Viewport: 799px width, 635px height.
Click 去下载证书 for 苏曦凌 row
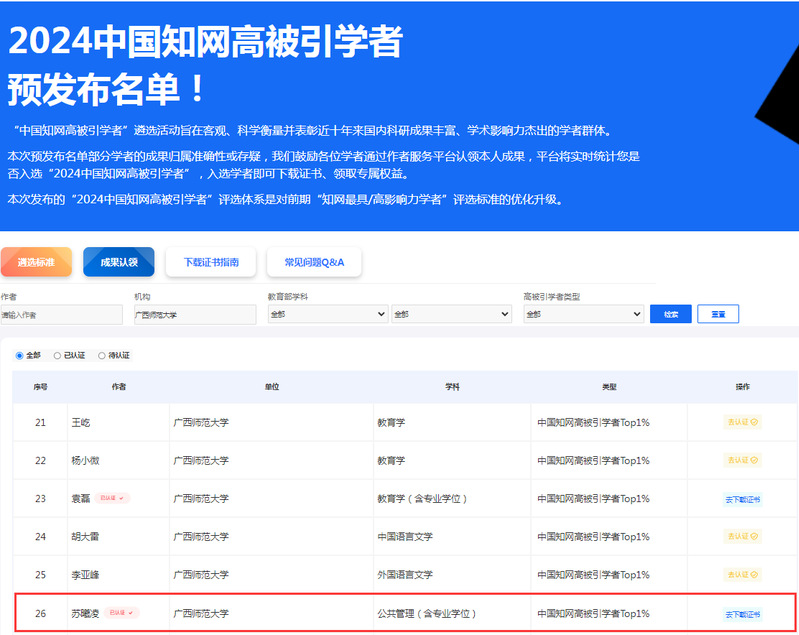tap(742, 614)
